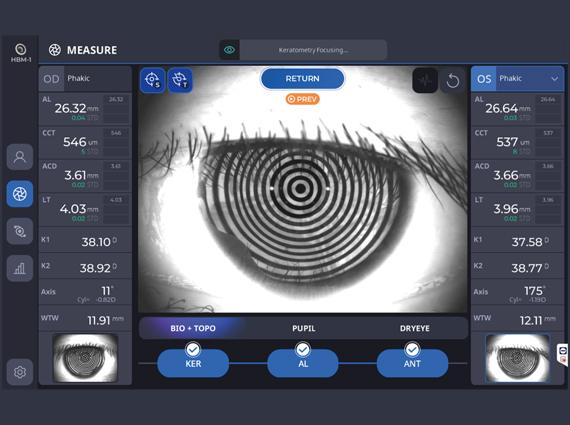Open the bar chart statistics icon
Viewport: 570px width, 425px height.
(x=20, y=268)
